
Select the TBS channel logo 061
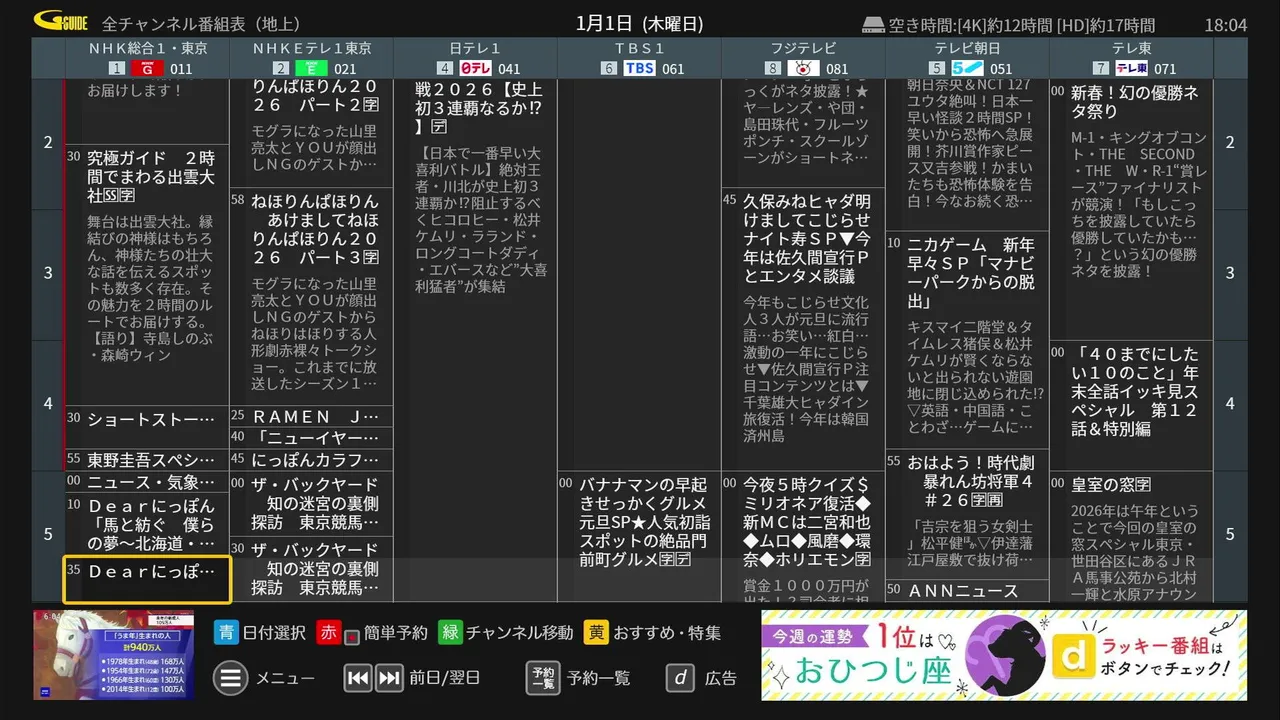click(x=639, y=68)
